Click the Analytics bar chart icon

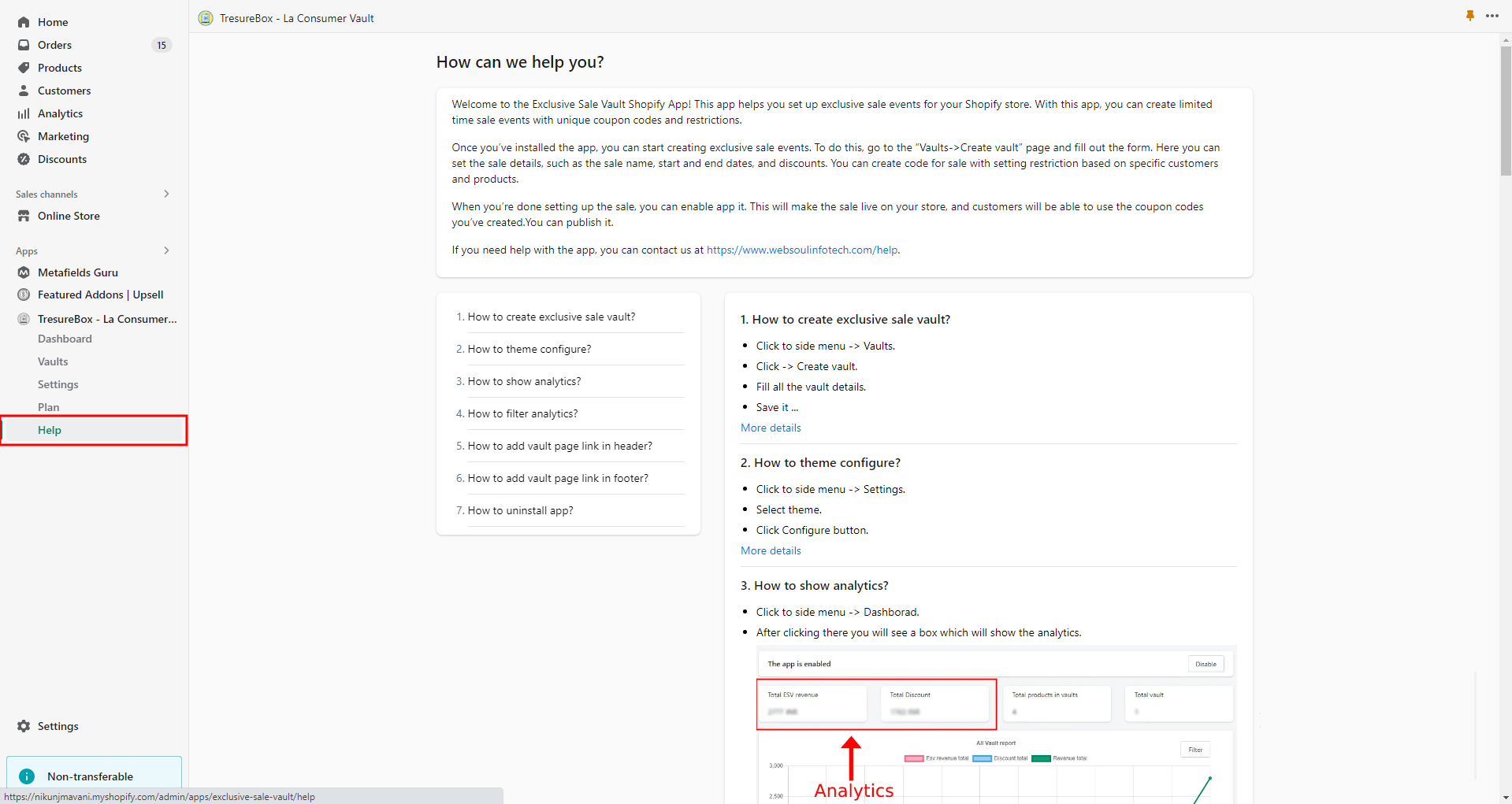[x=24, y=113]
